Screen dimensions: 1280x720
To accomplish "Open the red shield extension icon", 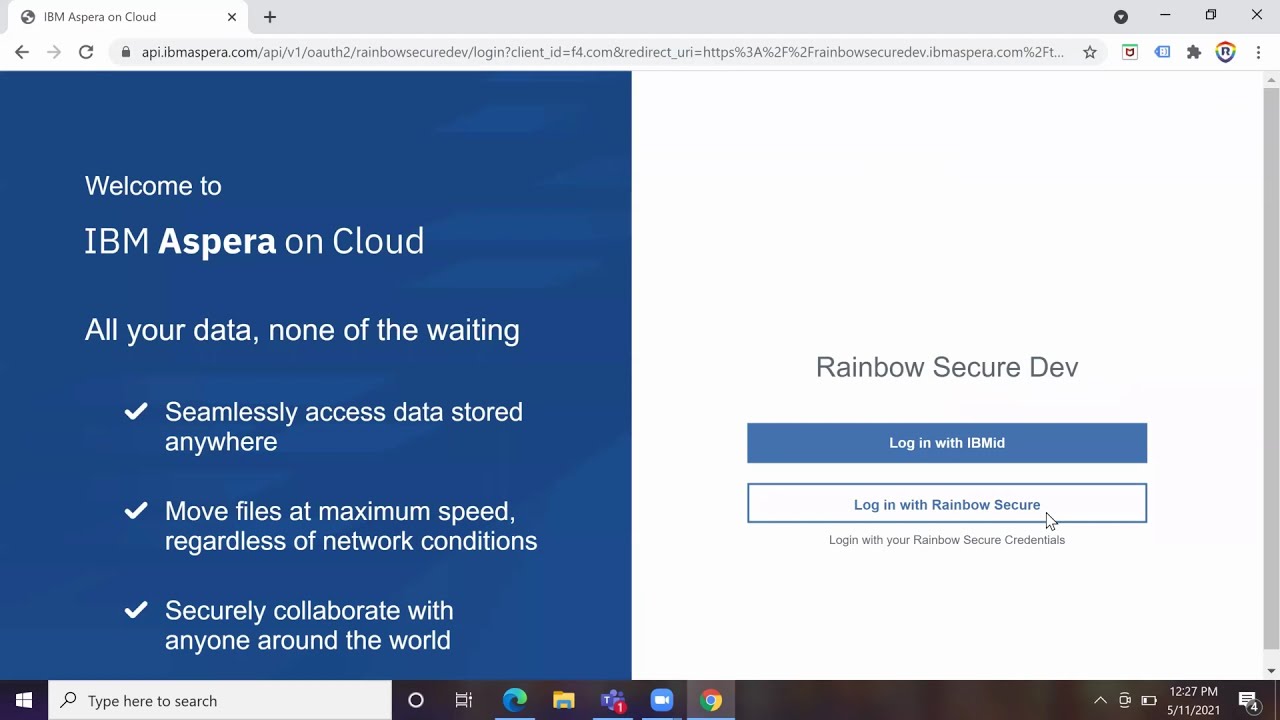I will click(x=1130, y=52).
